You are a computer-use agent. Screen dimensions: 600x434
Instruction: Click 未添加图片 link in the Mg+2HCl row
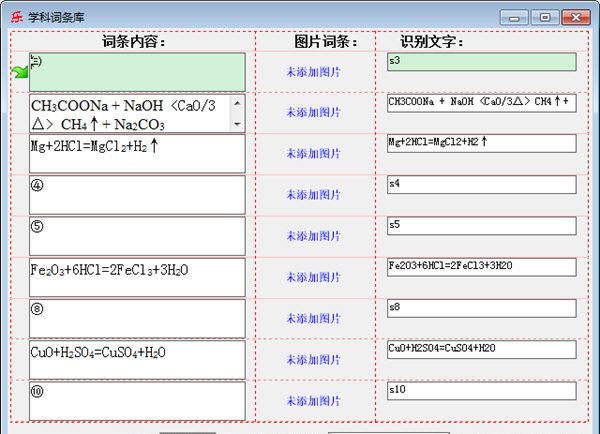point(313,154)
